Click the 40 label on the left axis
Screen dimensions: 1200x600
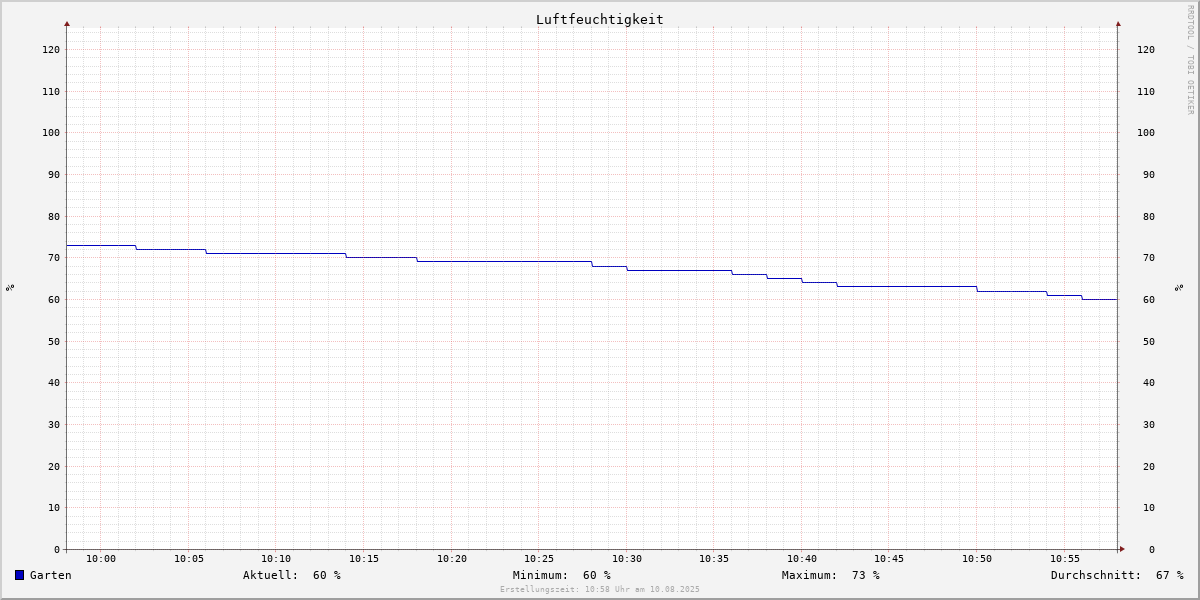[54, 383]
